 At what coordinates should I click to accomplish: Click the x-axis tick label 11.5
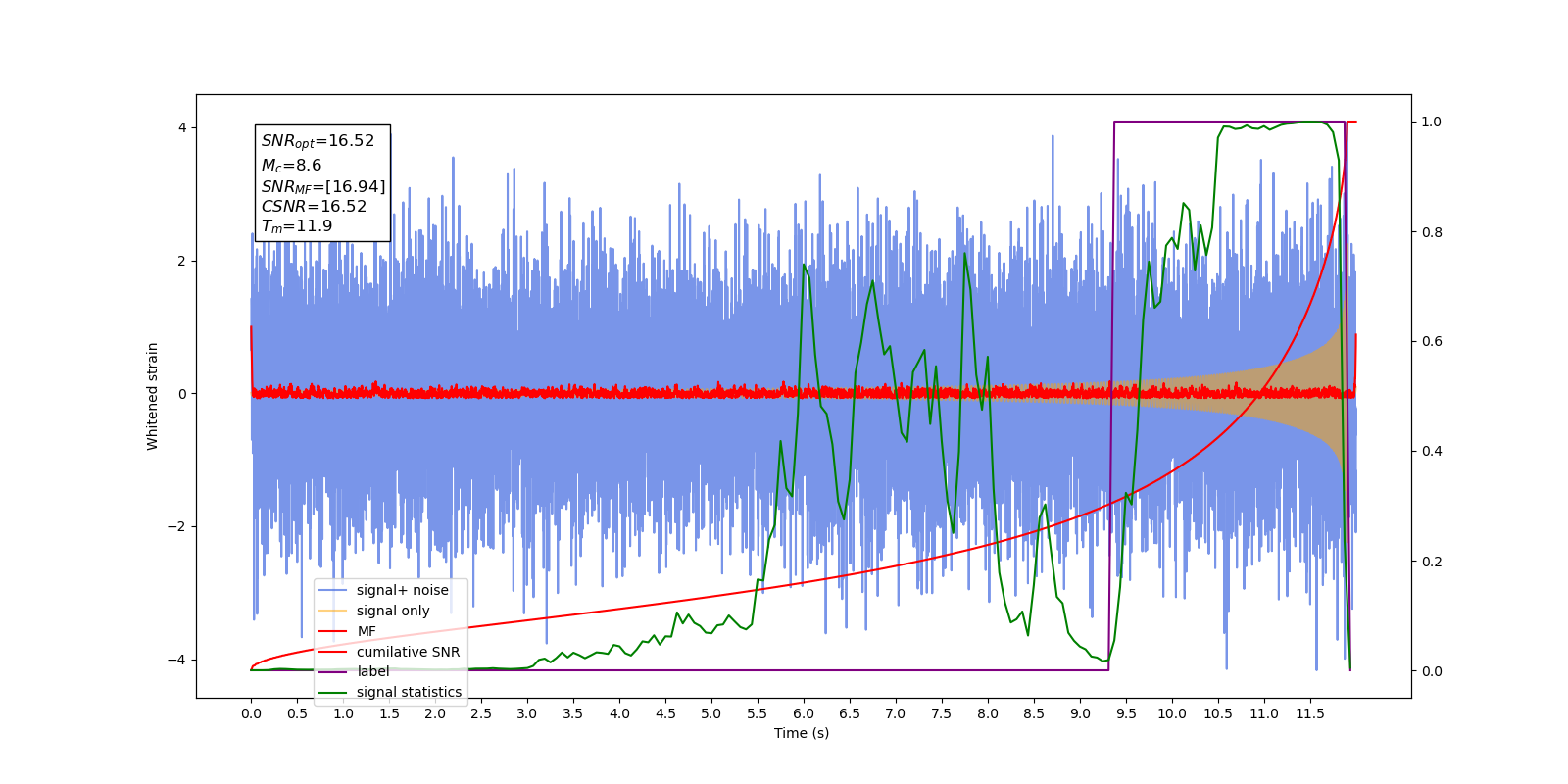(1310, 713)
